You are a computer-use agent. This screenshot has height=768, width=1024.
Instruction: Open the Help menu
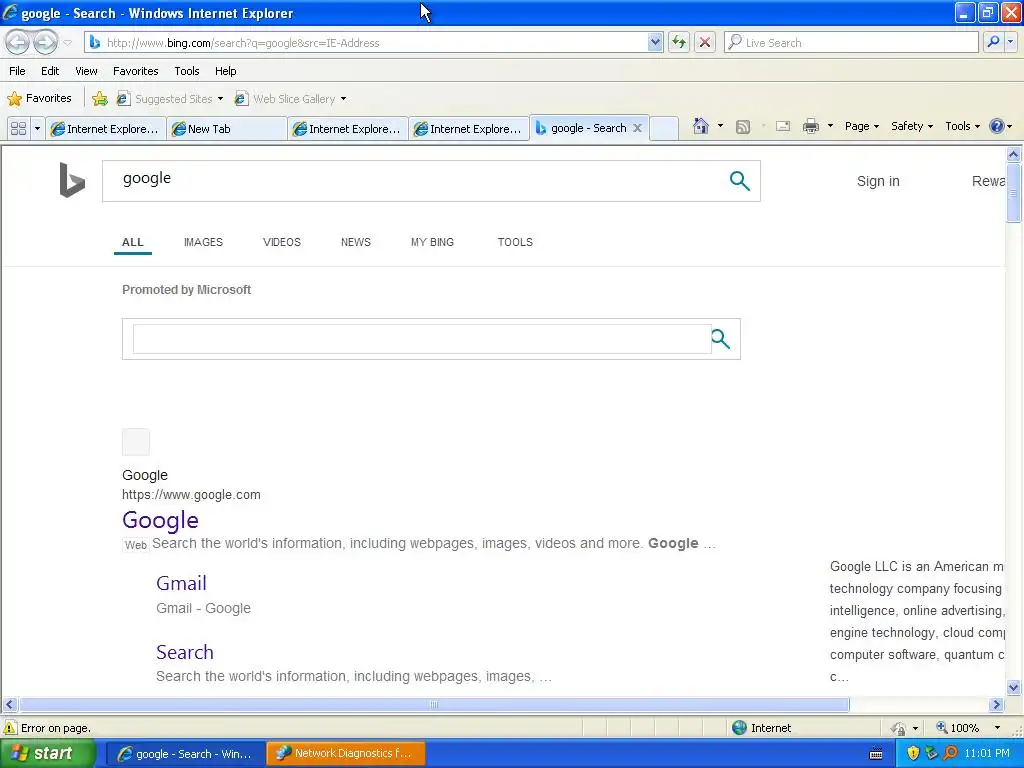coord(225,71)
